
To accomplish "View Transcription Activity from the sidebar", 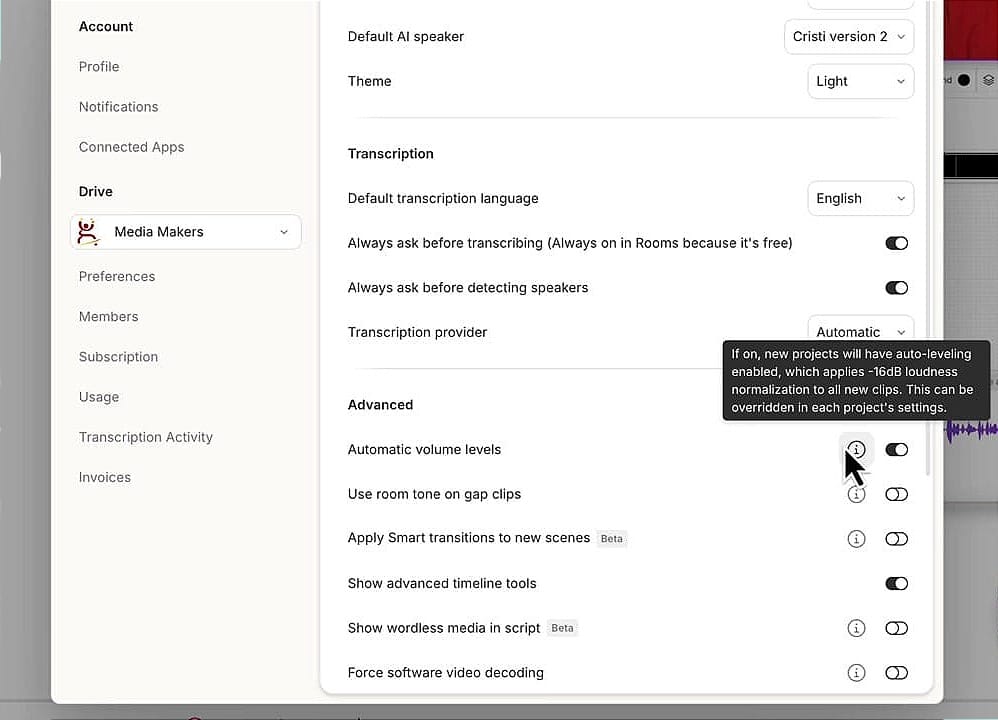I will pyautogui.click(x=145, y=437).
